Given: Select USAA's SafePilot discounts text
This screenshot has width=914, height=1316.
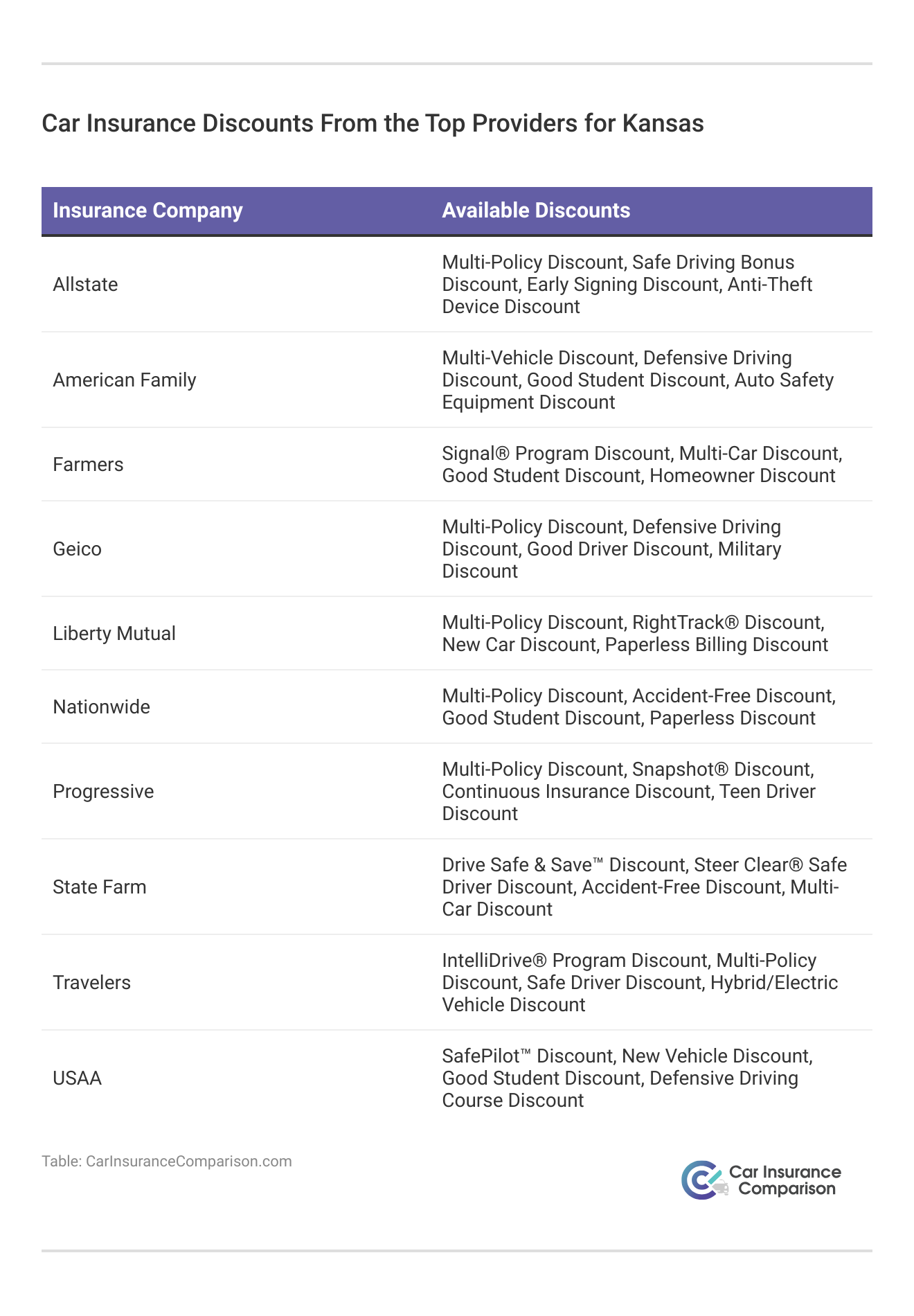Looking at the screenshot, I should 627,1078.
